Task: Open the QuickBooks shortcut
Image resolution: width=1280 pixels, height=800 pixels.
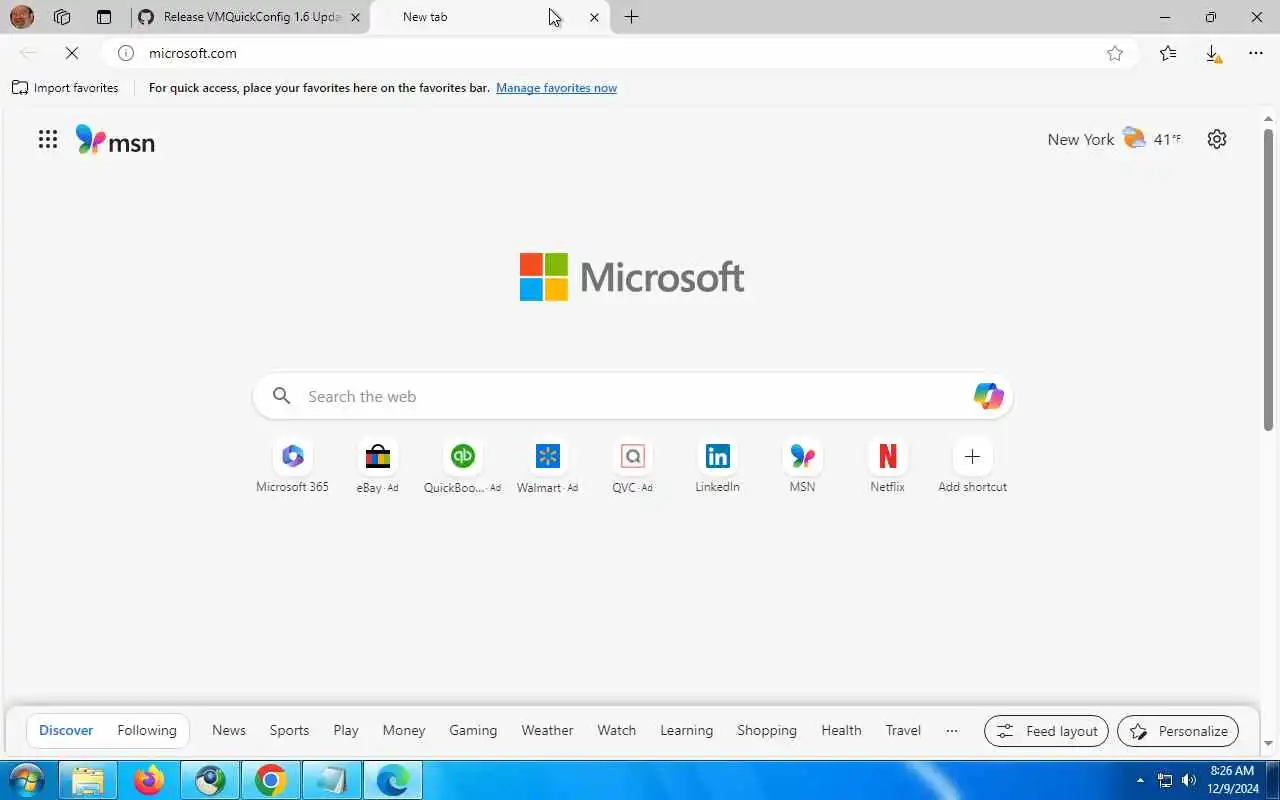Action: coord(462,466)
